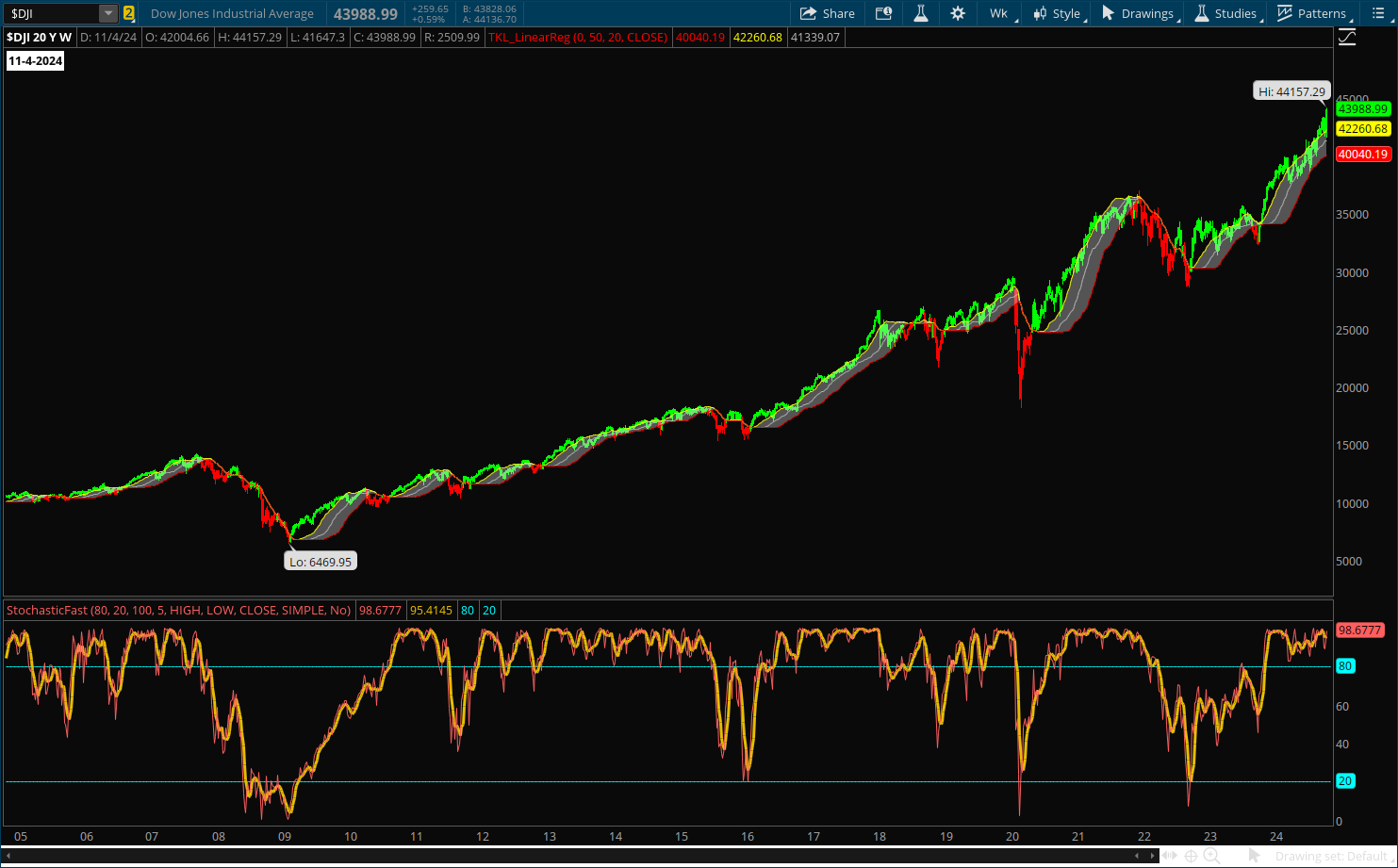Image resolution: width=1398 pixels, height=868 pixels.
Task: Click the O: 42004.66 open value
Action: [x=177, y=38]
